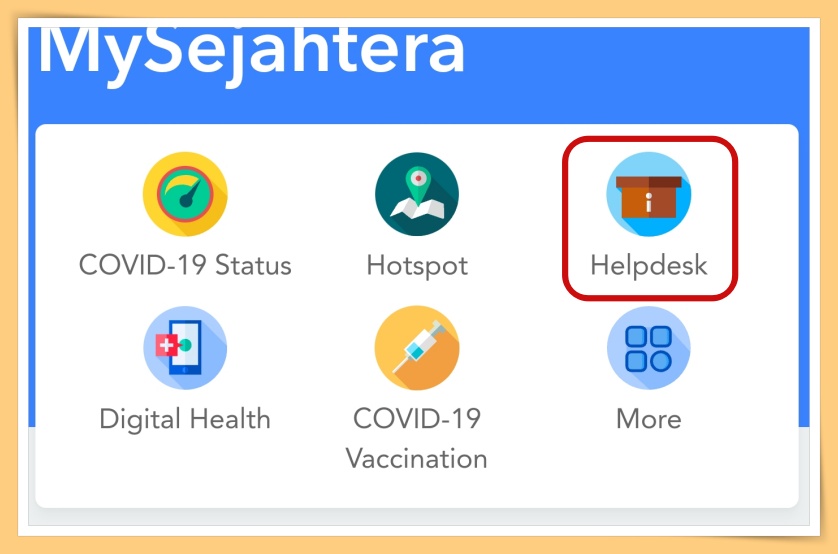
Task: Click the round shape inside the More icon
Action: click(x=661, y=362)
